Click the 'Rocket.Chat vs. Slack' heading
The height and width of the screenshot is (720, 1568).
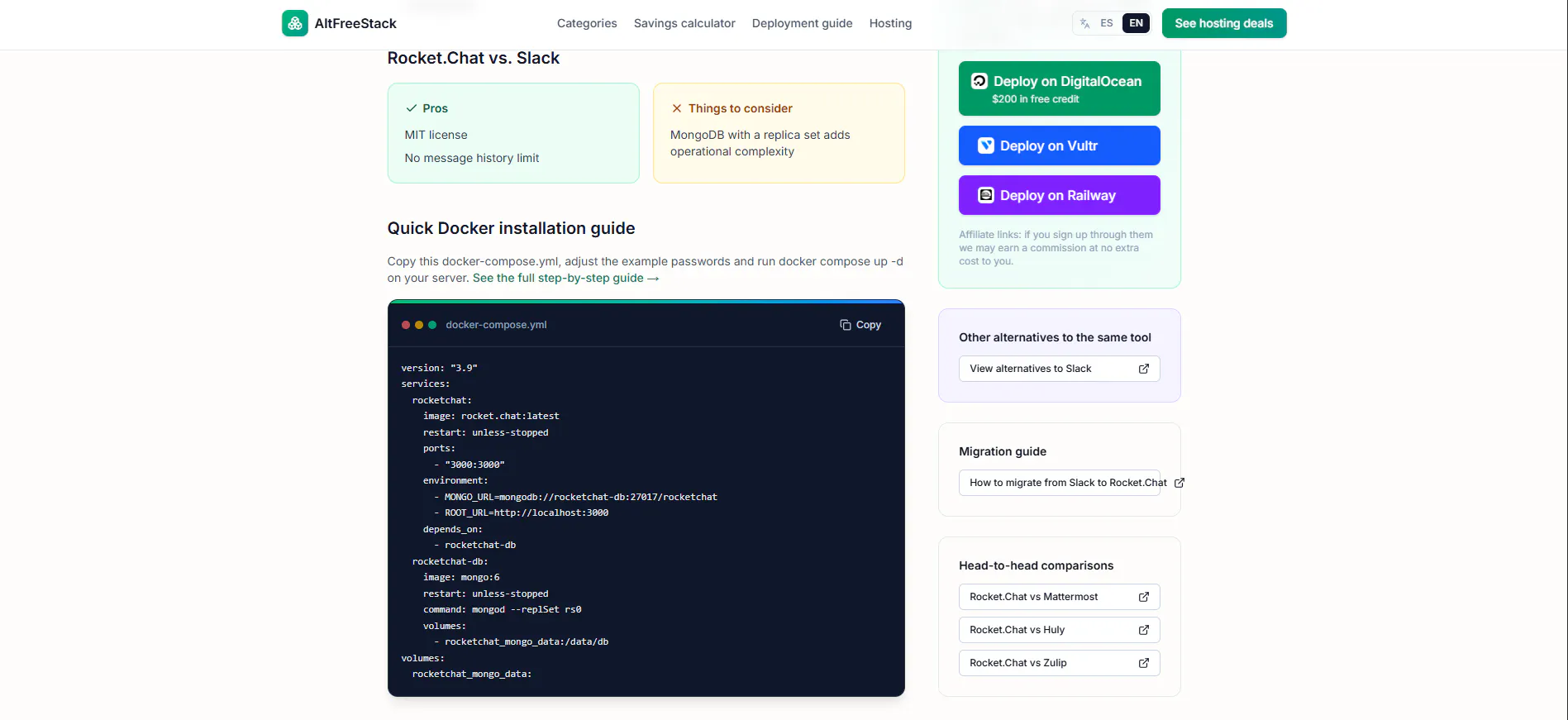coord(474,58)
